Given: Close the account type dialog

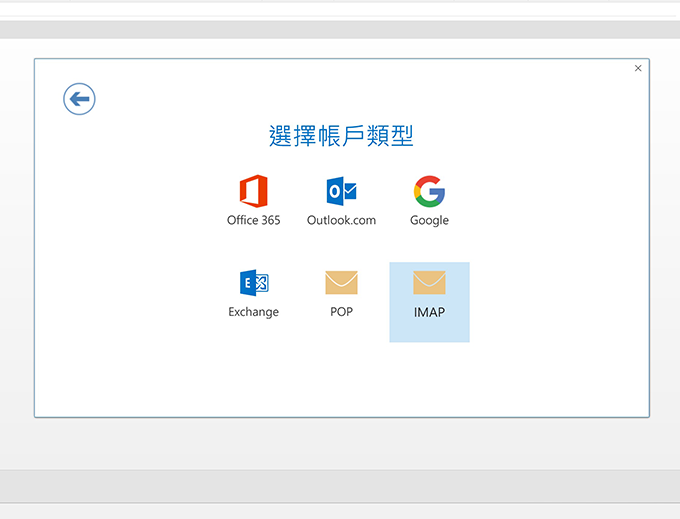Looking at the screenshot, I should [638, 68].
